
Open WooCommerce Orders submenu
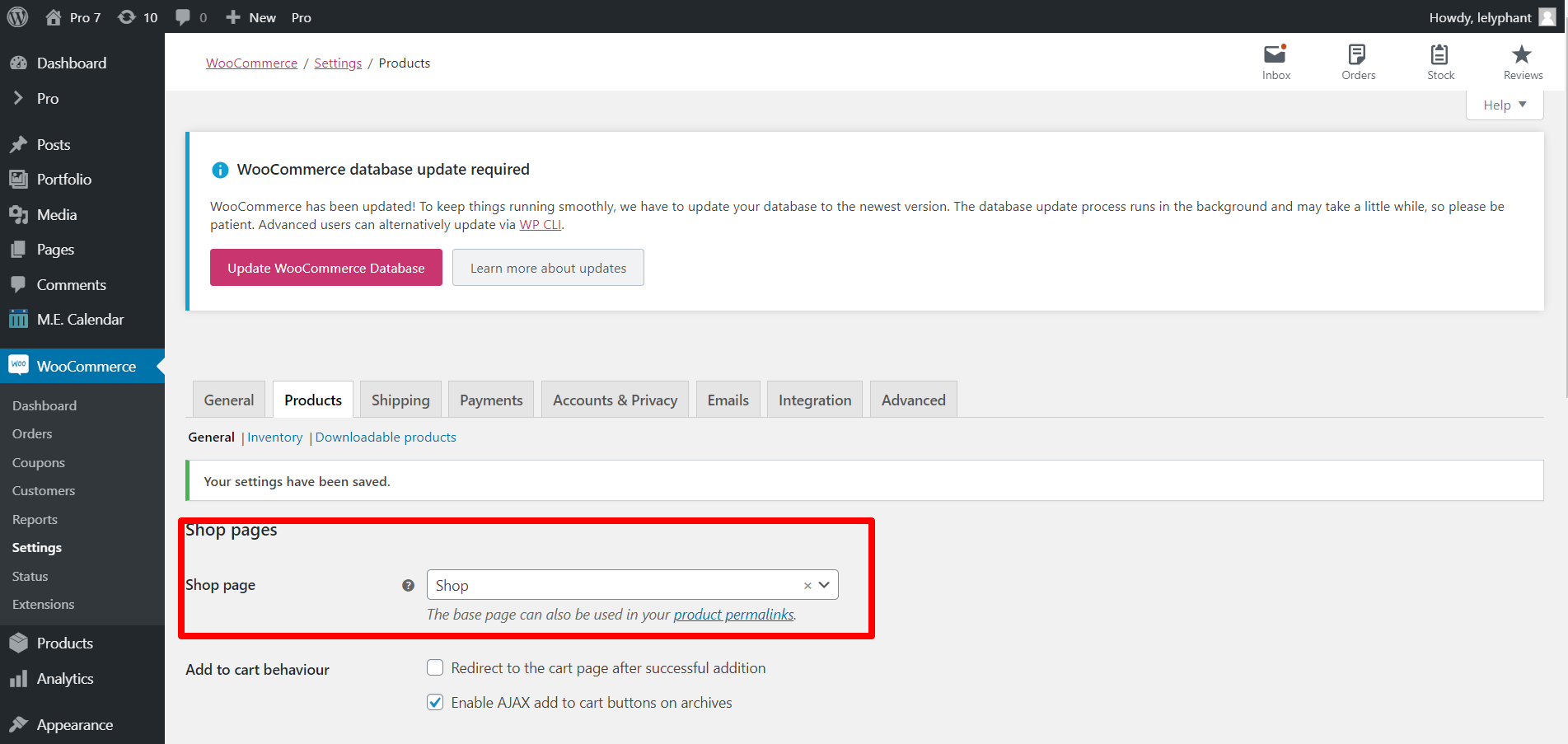pyautogui.click(x=32, y=434)
